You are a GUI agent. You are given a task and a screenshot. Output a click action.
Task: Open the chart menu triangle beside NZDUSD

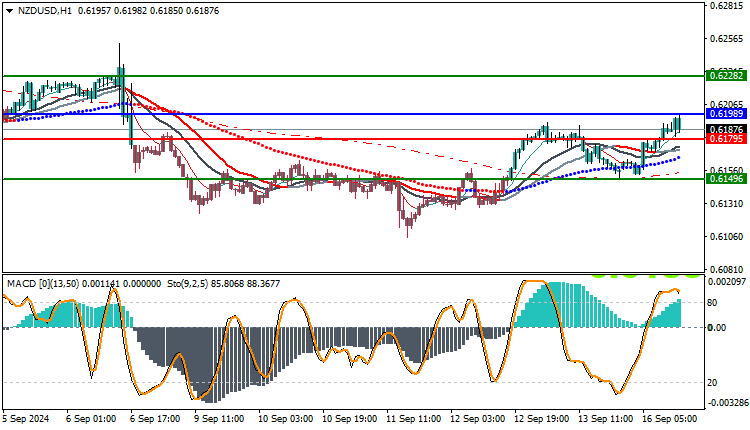[x=9, y=11]
